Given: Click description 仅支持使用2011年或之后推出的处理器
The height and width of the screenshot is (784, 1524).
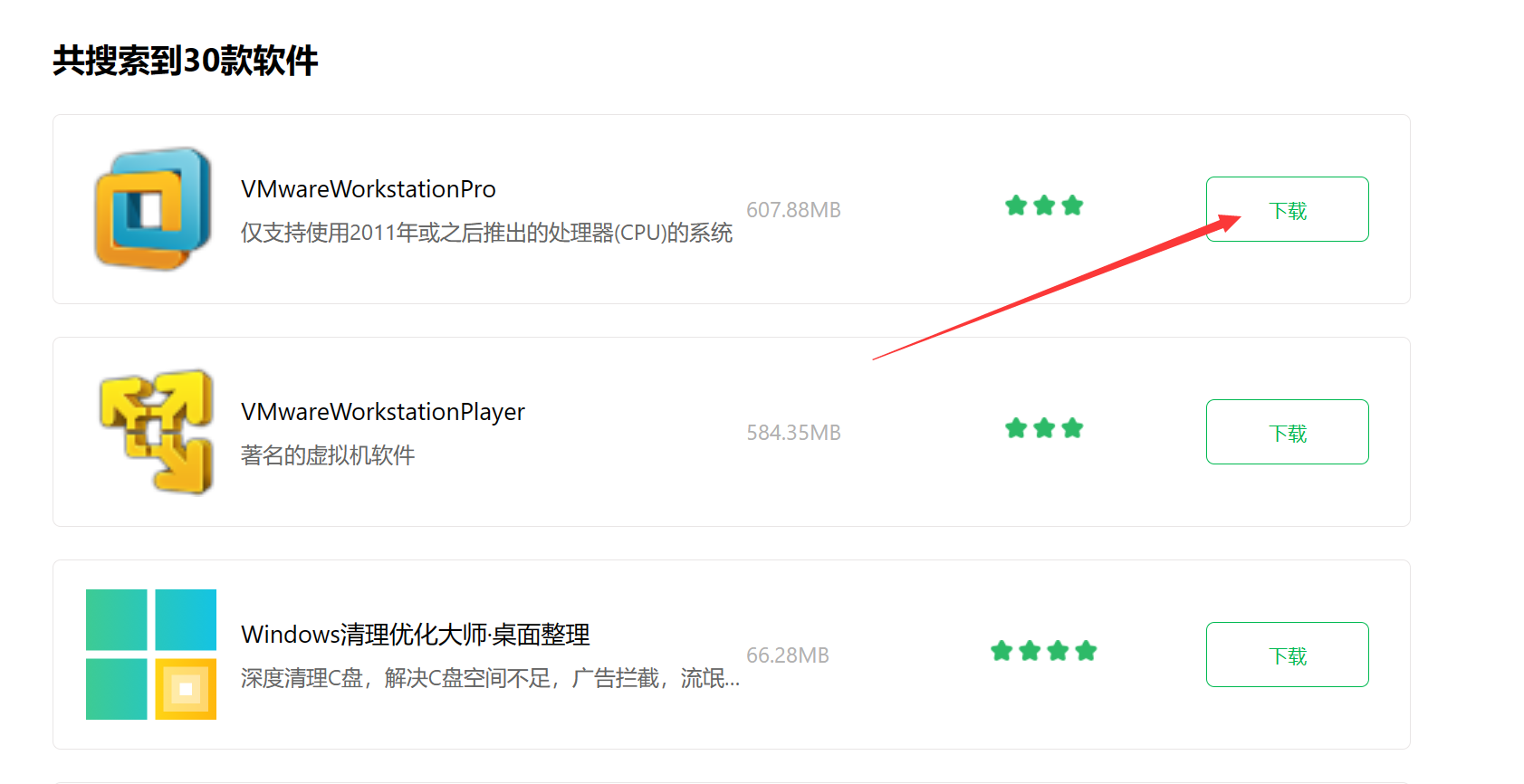Looking at the screenshot, I should [x=486, y=233].
